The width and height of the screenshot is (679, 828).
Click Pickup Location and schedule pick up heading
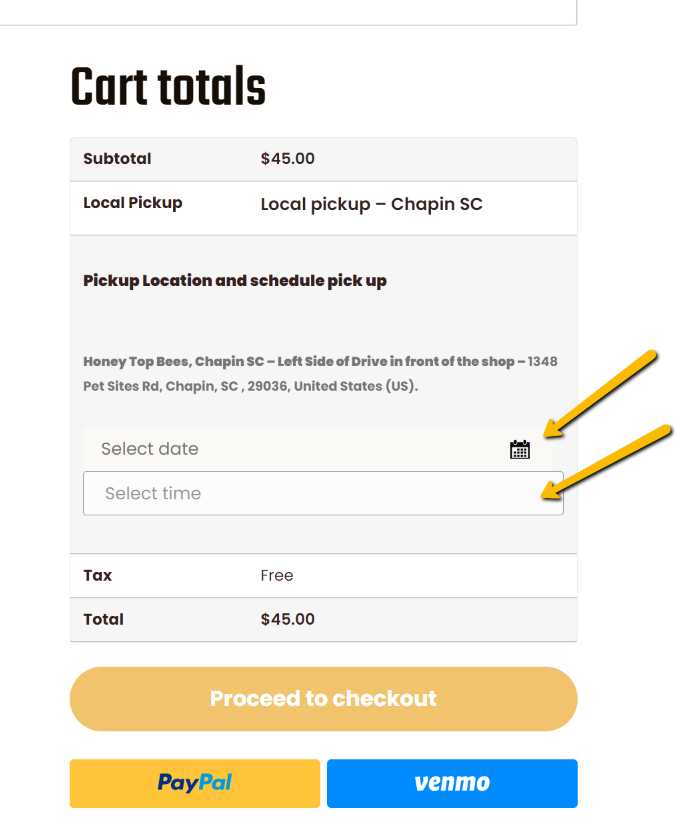pos(234,280)
